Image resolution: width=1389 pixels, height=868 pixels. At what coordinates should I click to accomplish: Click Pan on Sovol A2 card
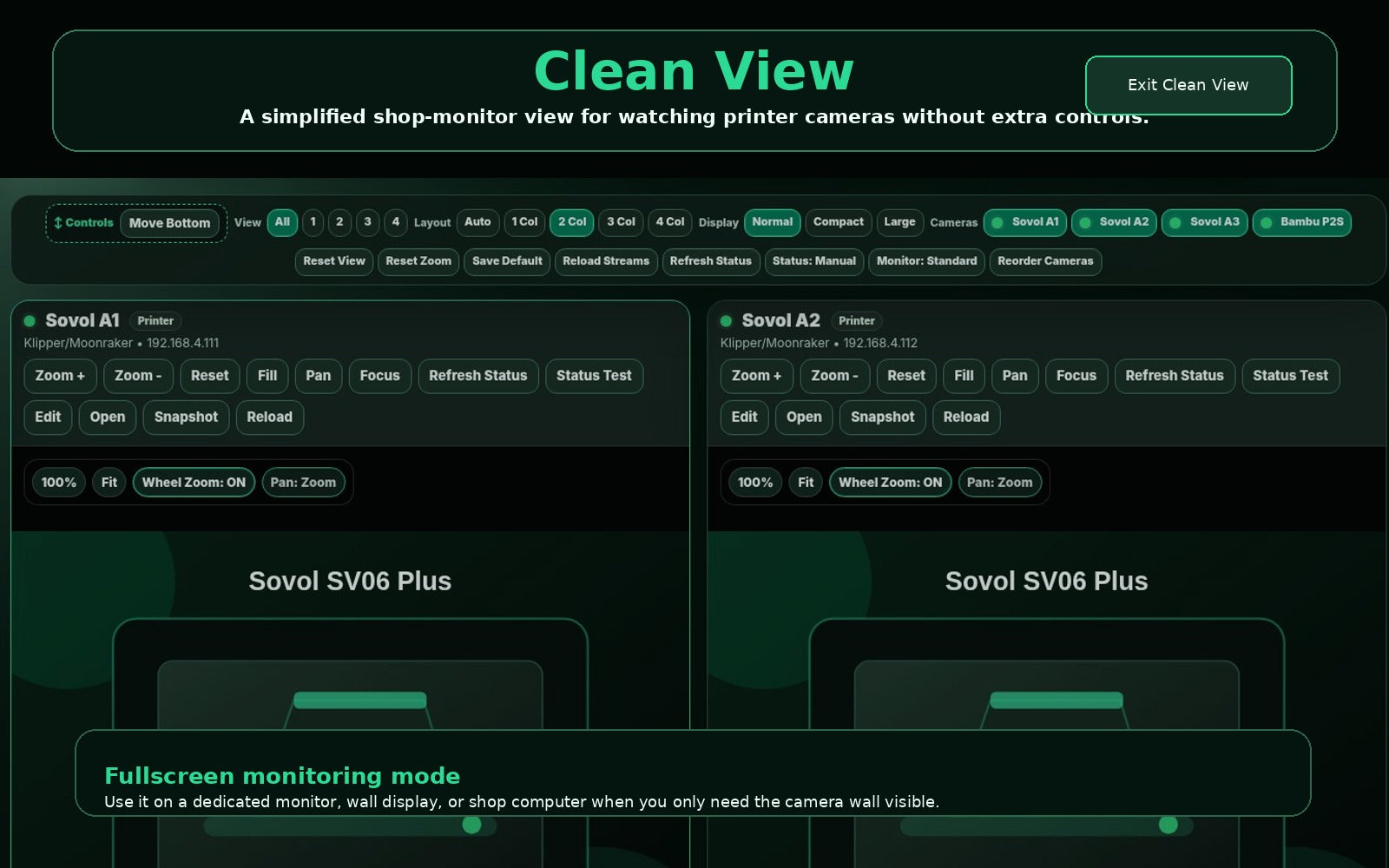(x=1015, y=376)
